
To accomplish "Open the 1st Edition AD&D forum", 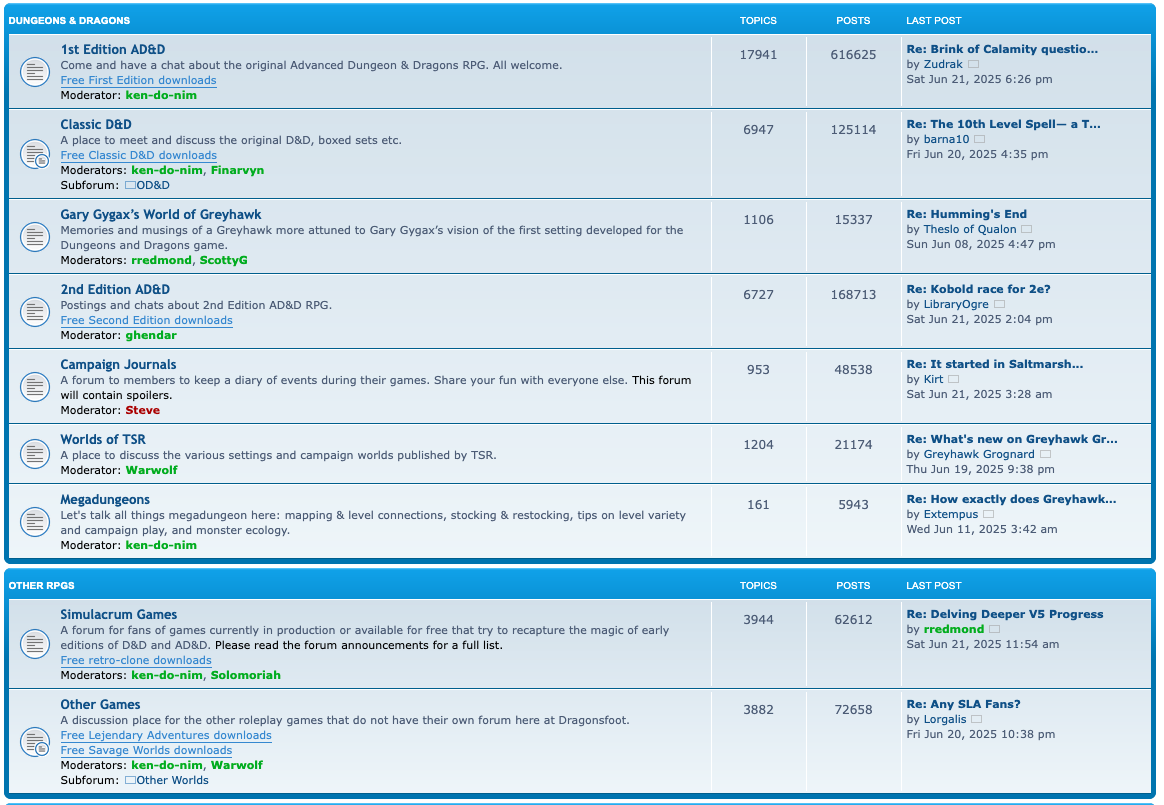I will point(113,50).
